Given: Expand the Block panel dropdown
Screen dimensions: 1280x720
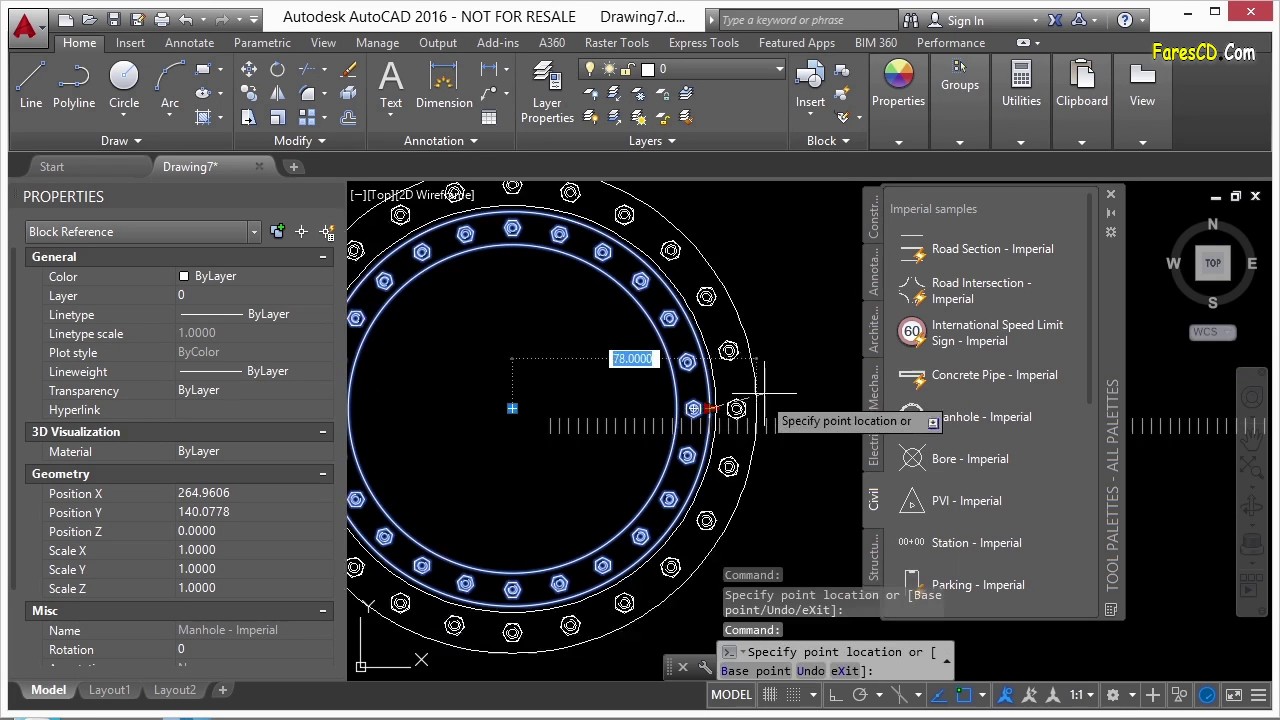Looking at the screenshot, I should coord(828,141).
